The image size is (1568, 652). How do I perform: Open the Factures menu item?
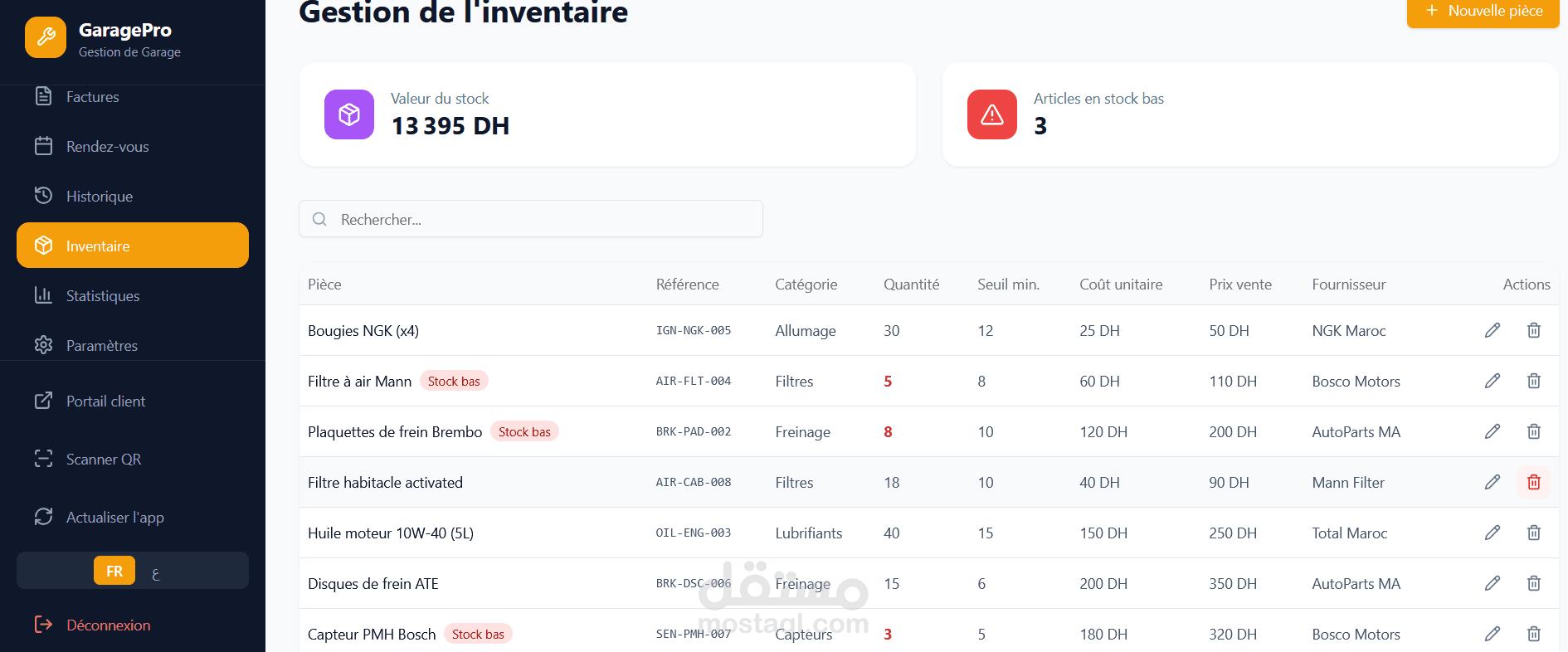[x=133, y=97]
